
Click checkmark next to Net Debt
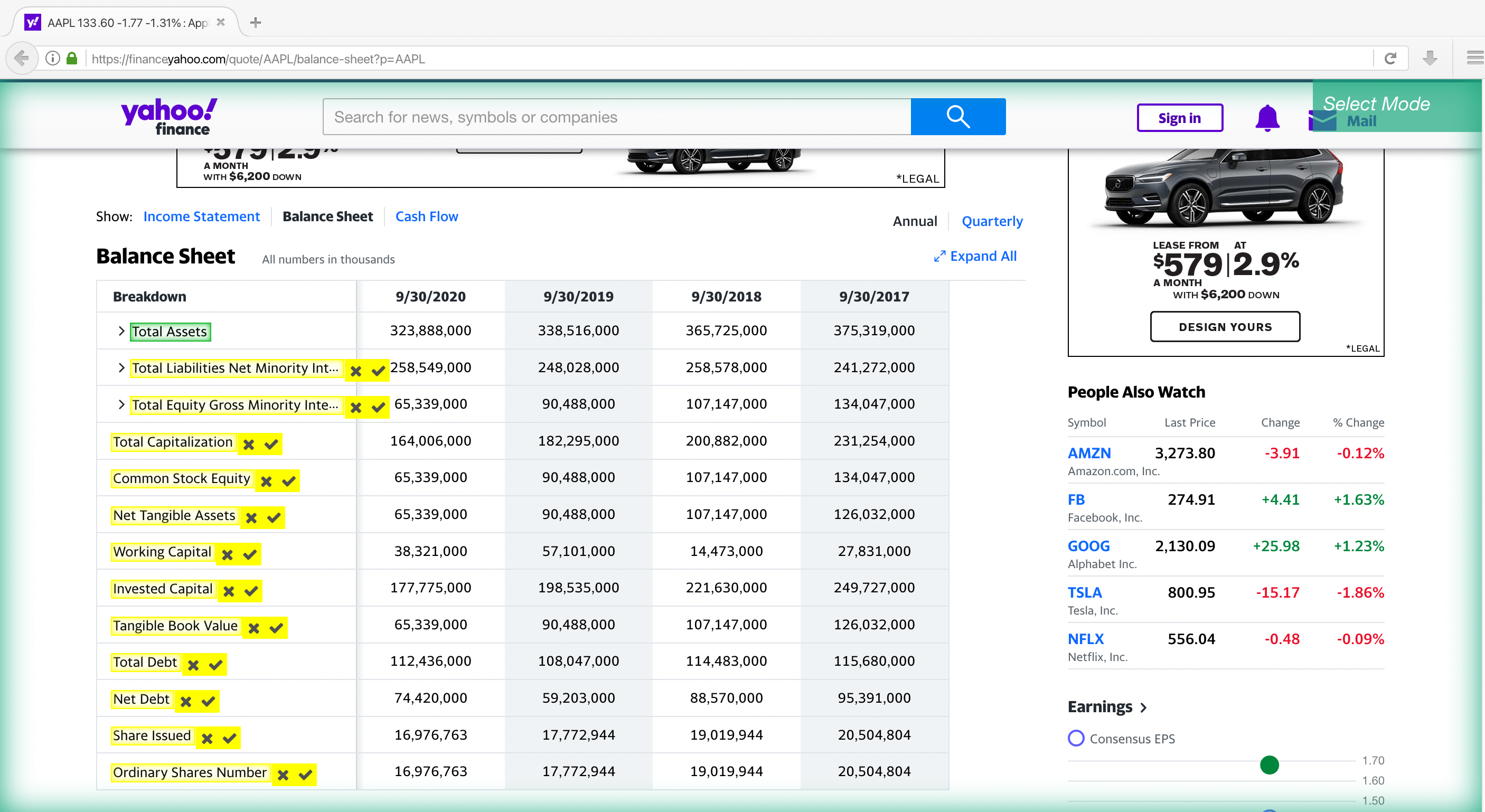pos(208,701)
